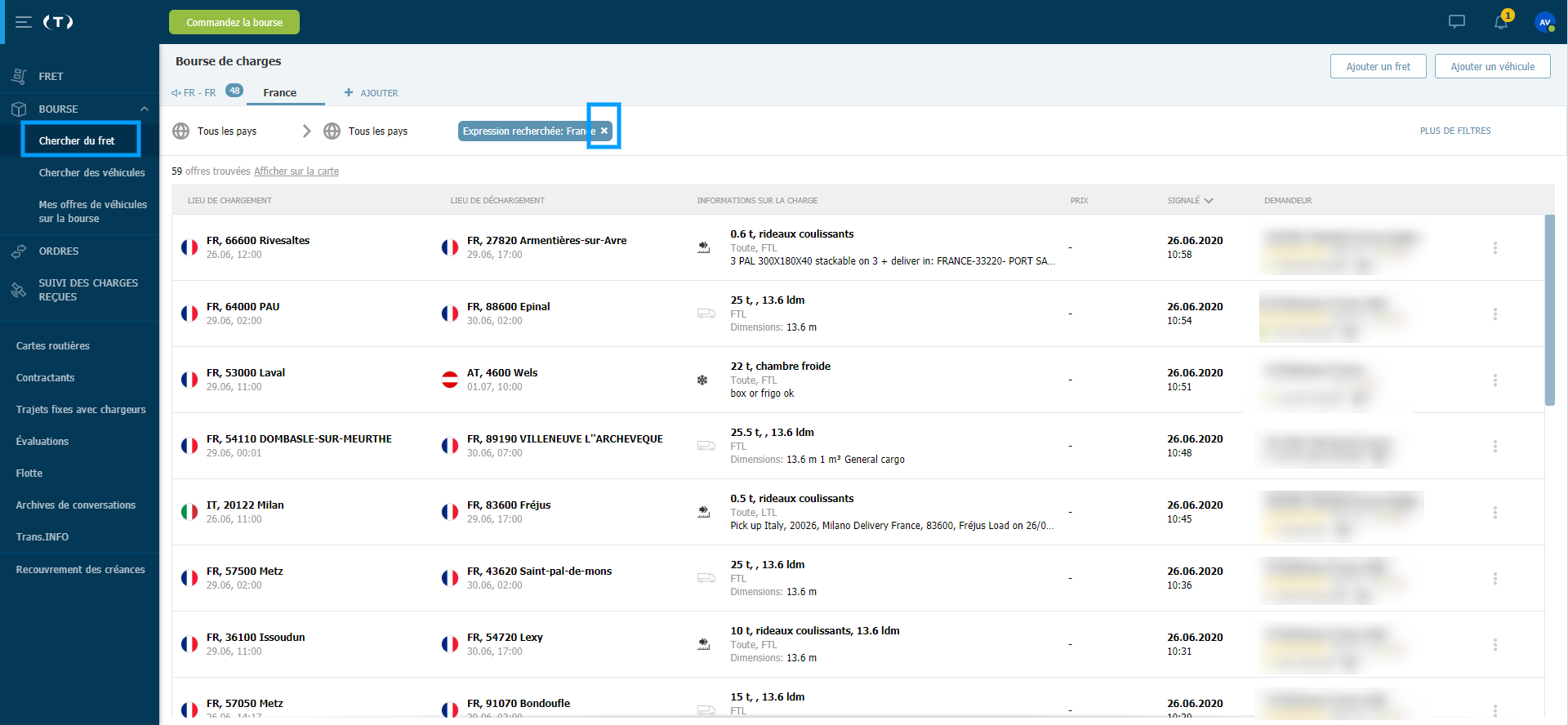Open Évaluations in sidebar
This screenshot has height=725, width=1568.
[42, 441]
